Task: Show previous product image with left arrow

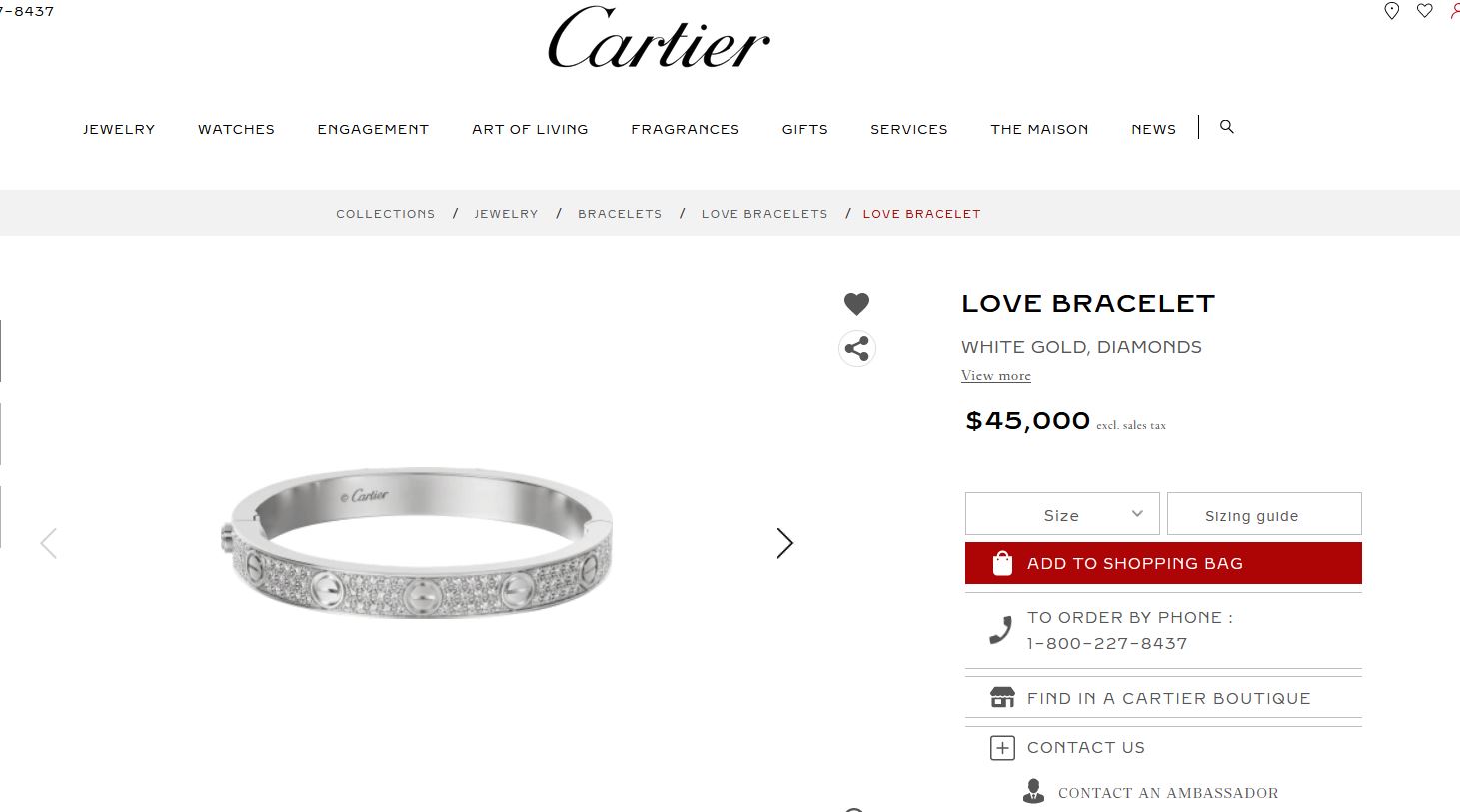Action: [48, 543]
